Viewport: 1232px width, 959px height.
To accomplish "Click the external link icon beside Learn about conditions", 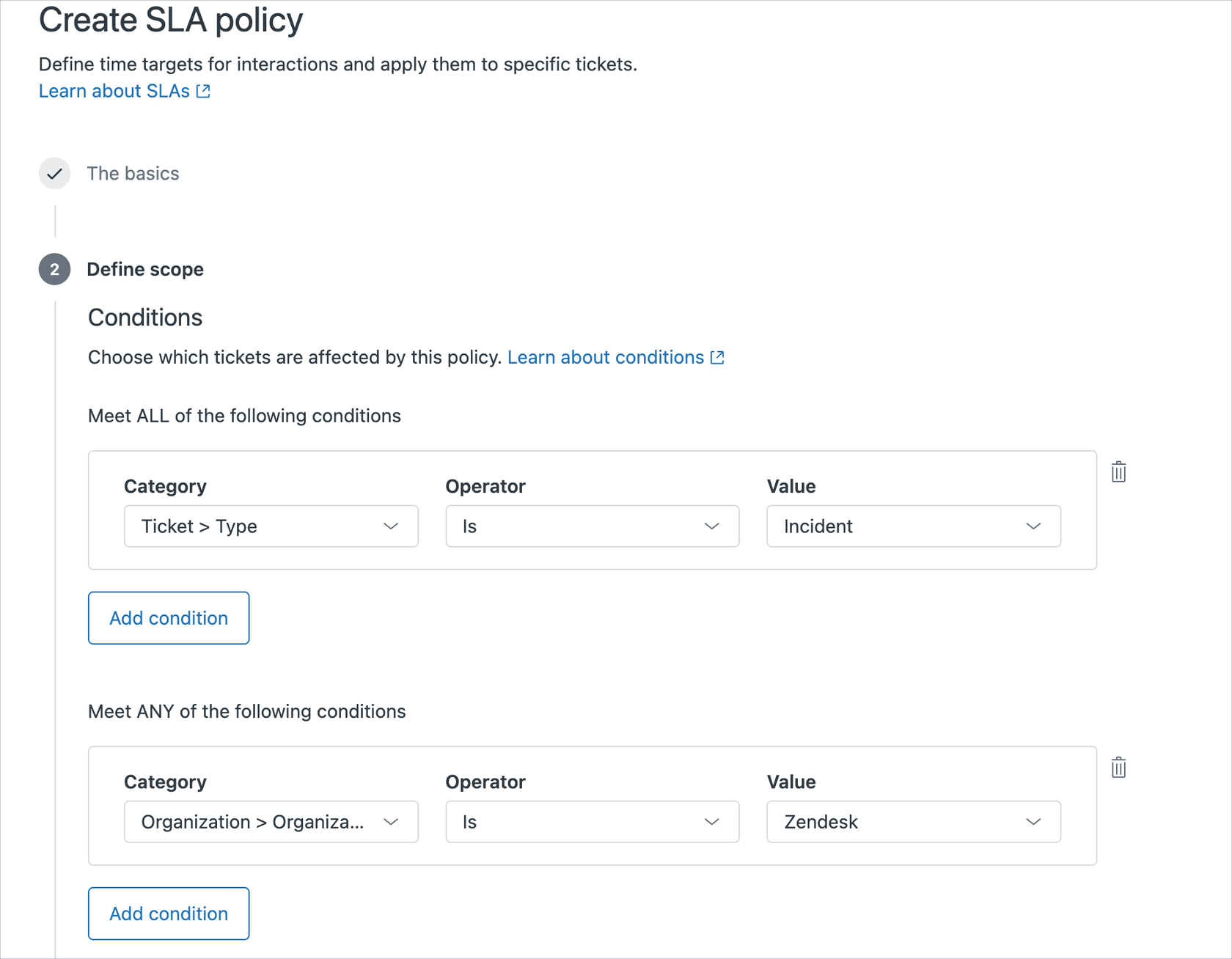I will [716, 357].
